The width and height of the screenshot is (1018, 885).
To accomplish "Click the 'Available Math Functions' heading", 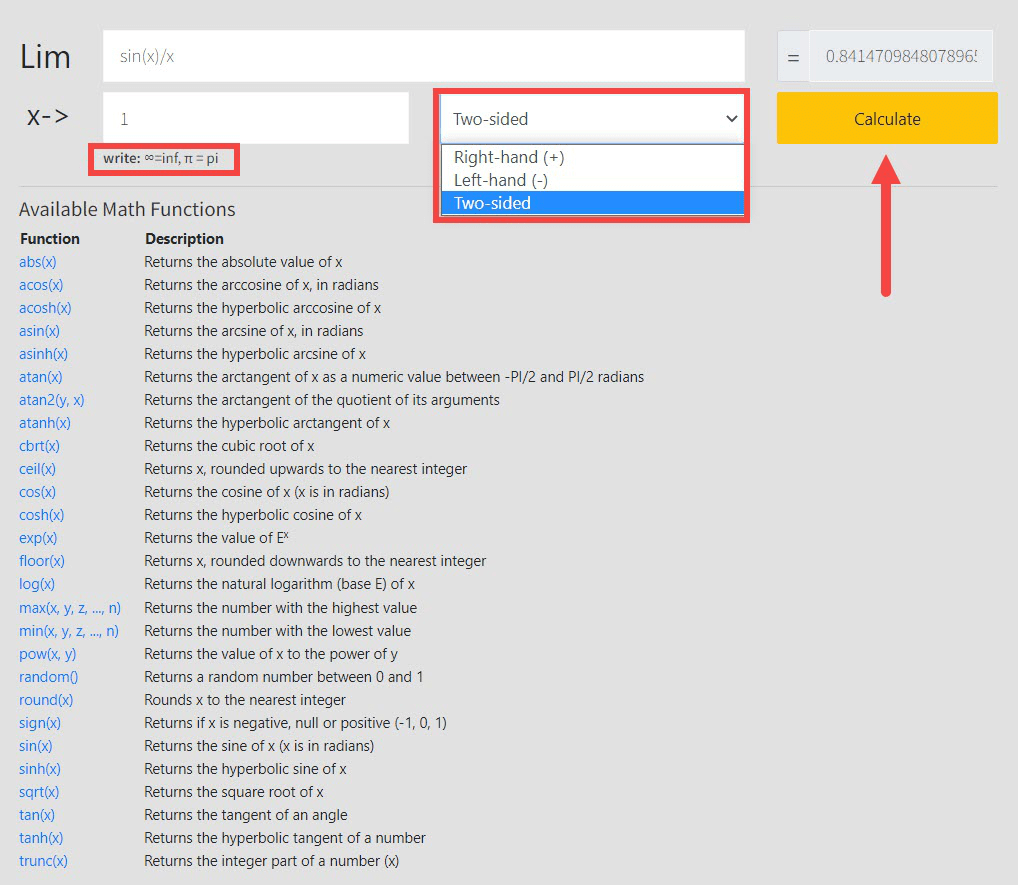I will coord(127,209).
